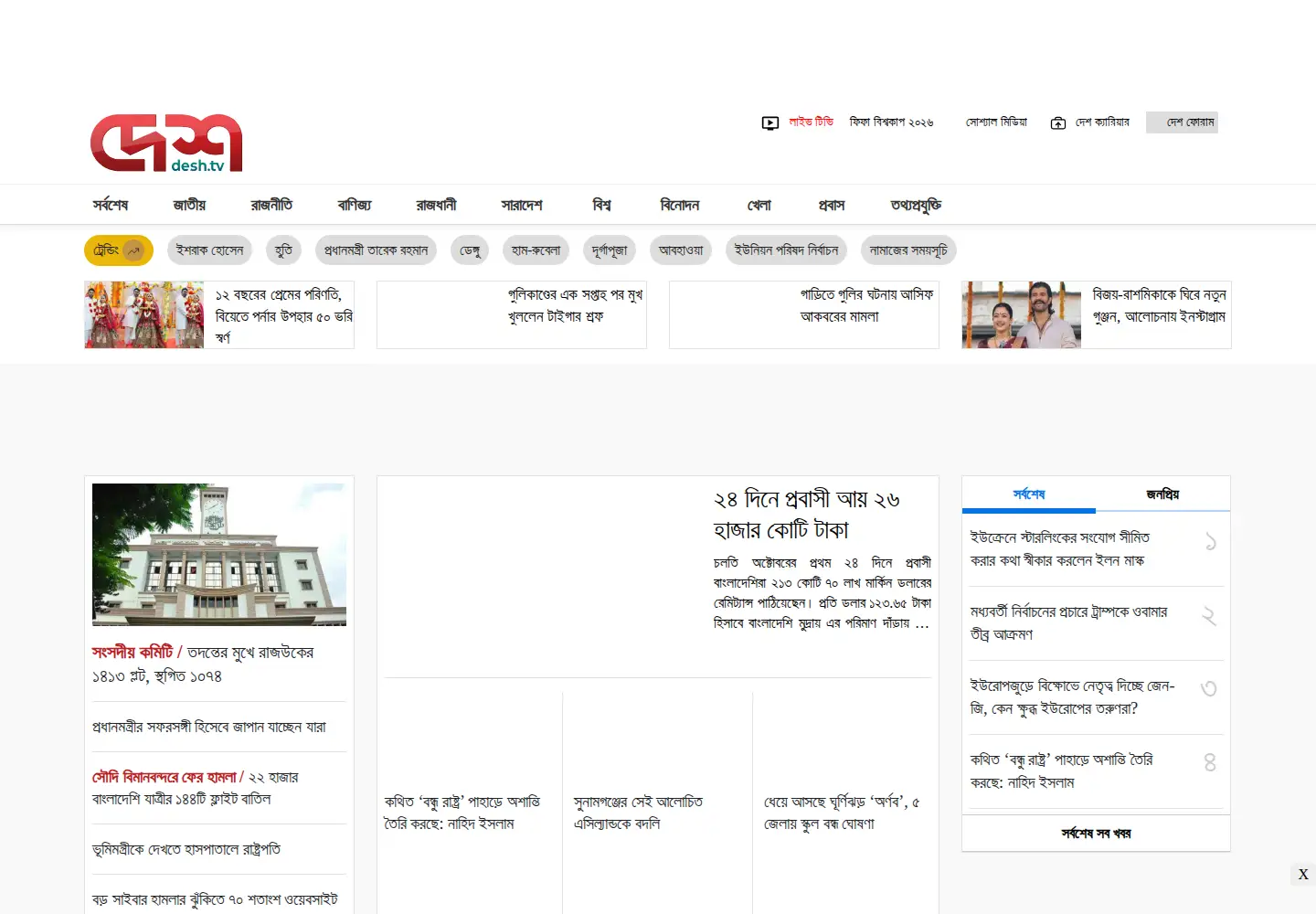Go to the বিশ্ব section

click(601, 205)
